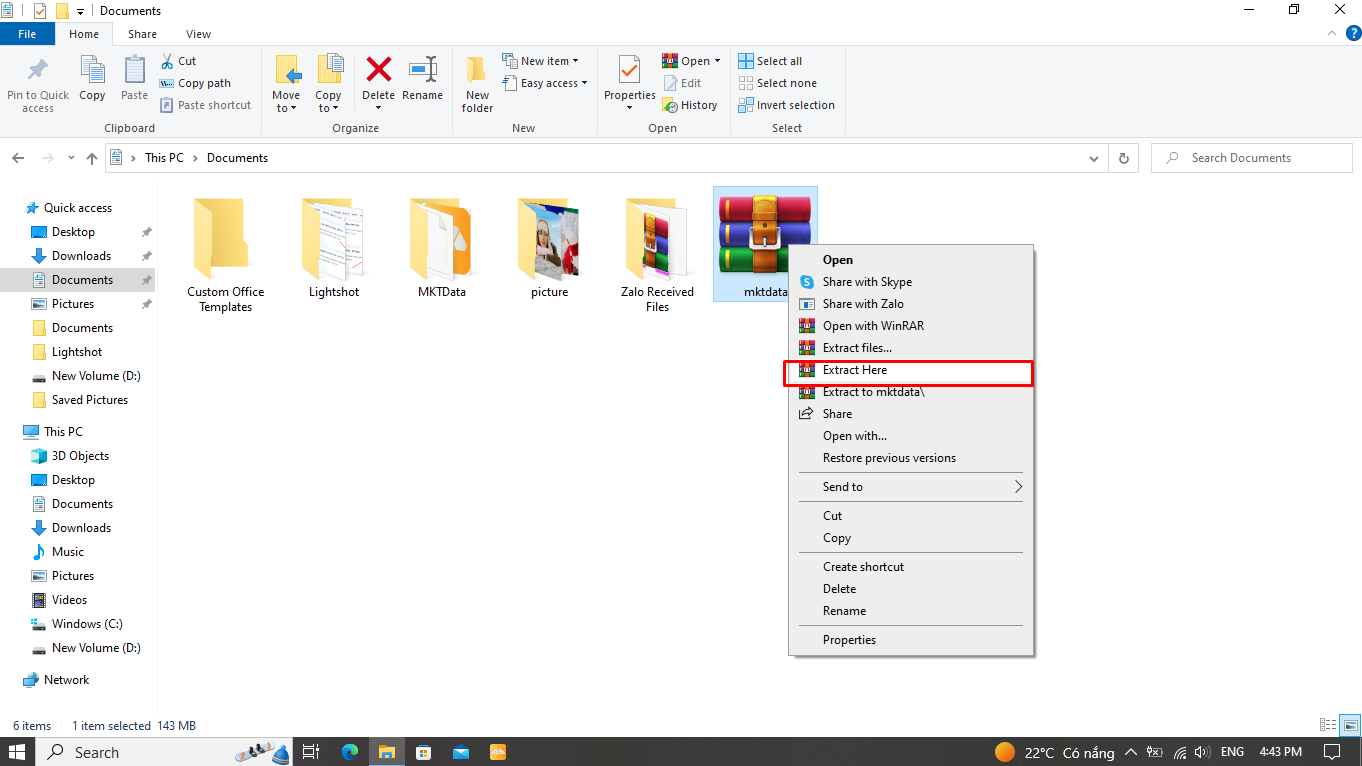The image size is (1362, 766).
Task: Switch to large icons view in status bar
Action: (x=1350, y=725)
